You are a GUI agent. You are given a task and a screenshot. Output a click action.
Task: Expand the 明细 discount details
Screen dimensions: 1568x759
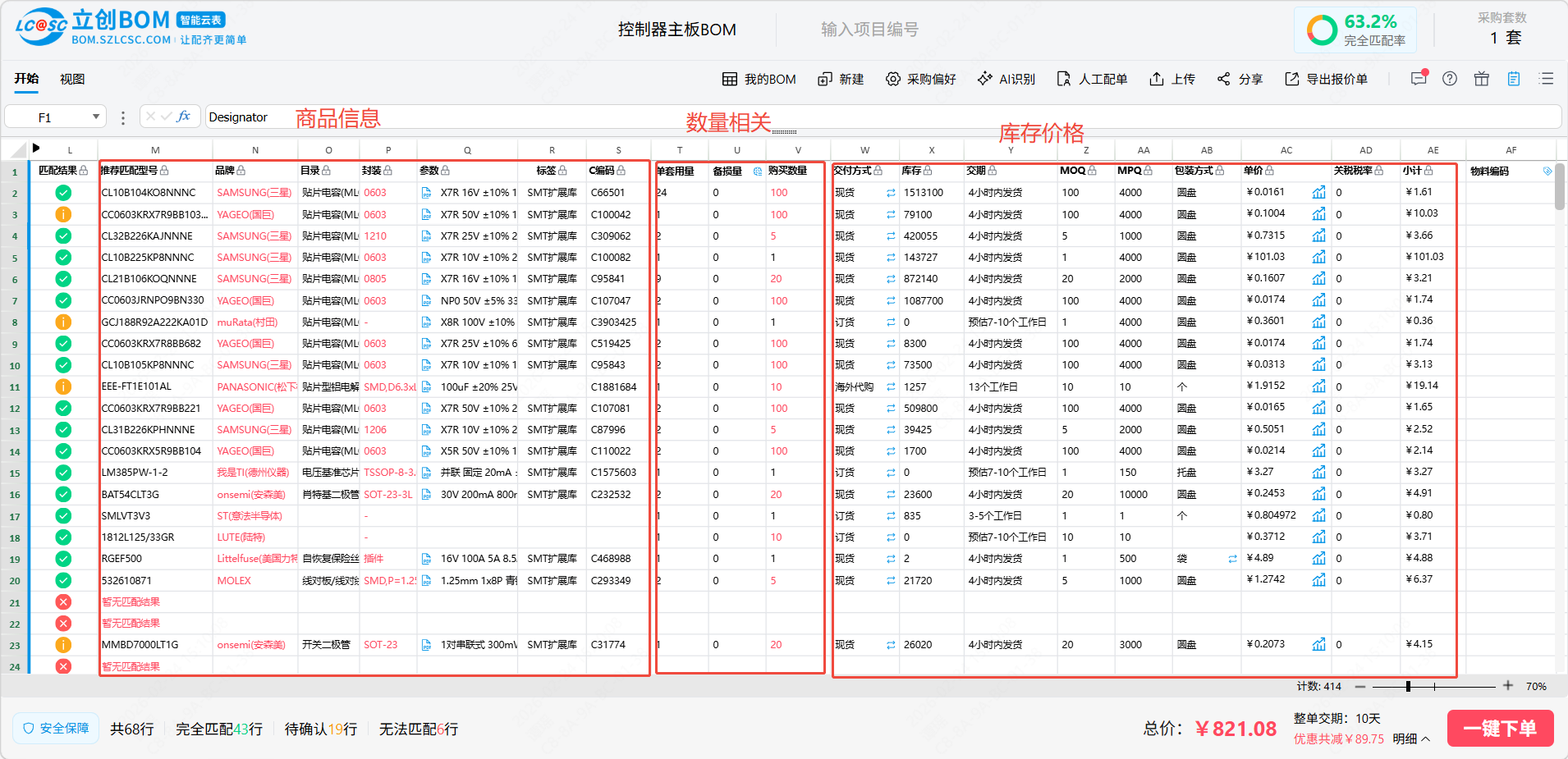pyautogui.click(x=1411, y=738)
